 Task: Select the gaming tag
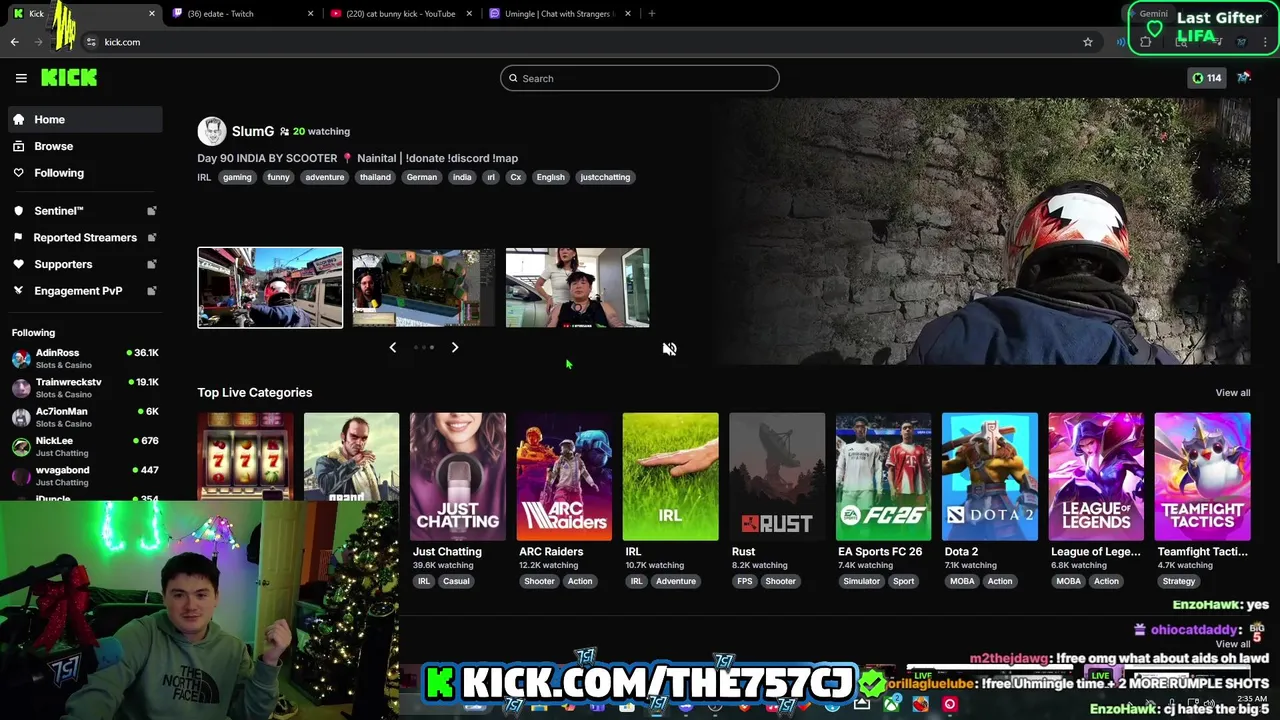click(x=237, y=177)
